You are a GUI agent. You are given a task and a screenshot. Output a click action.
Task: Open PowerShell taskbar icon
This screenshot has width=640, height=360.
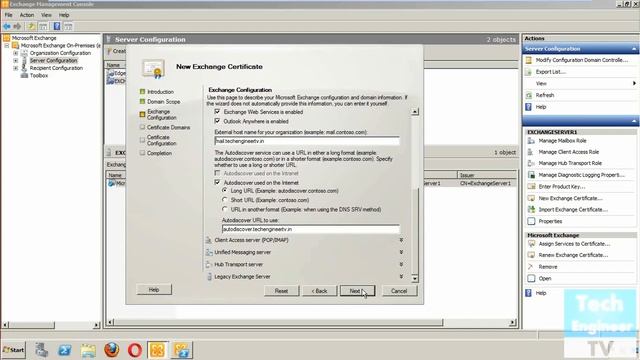(x=64, y=350)
